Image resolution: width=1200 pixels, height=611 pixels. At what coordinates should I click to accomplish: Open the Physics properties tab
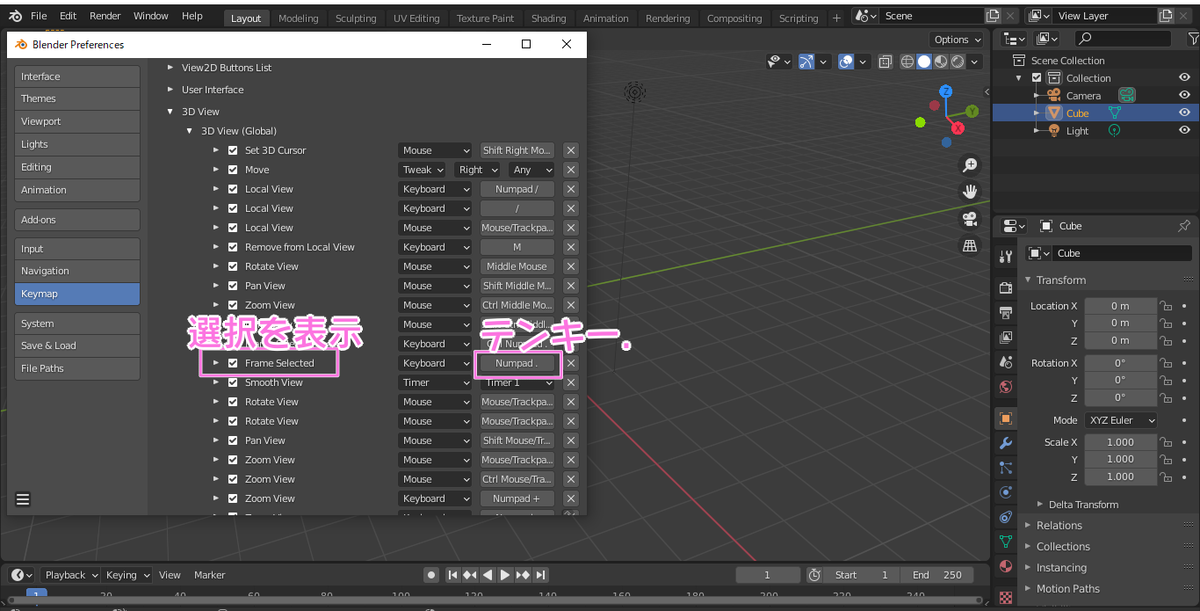1006,492
